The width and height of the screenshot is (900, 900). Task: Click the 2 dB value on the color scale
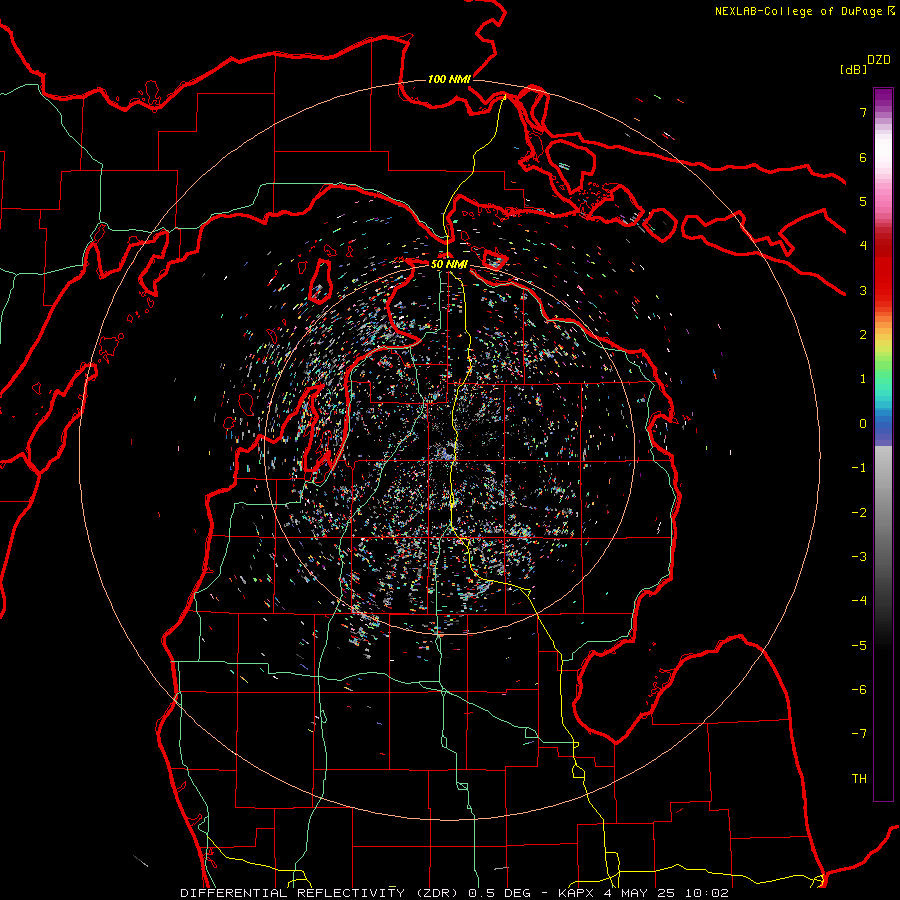pos(863,335)
